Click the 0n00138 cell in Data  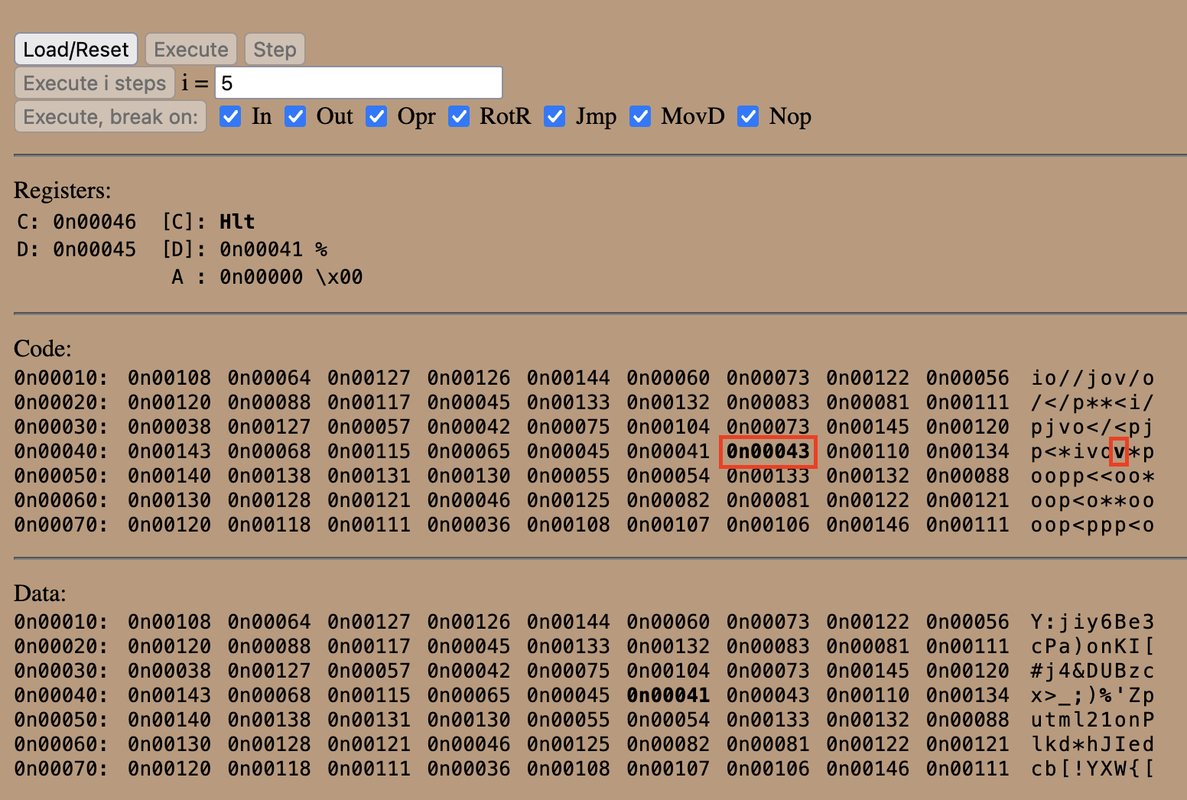[x=269, y=720]
